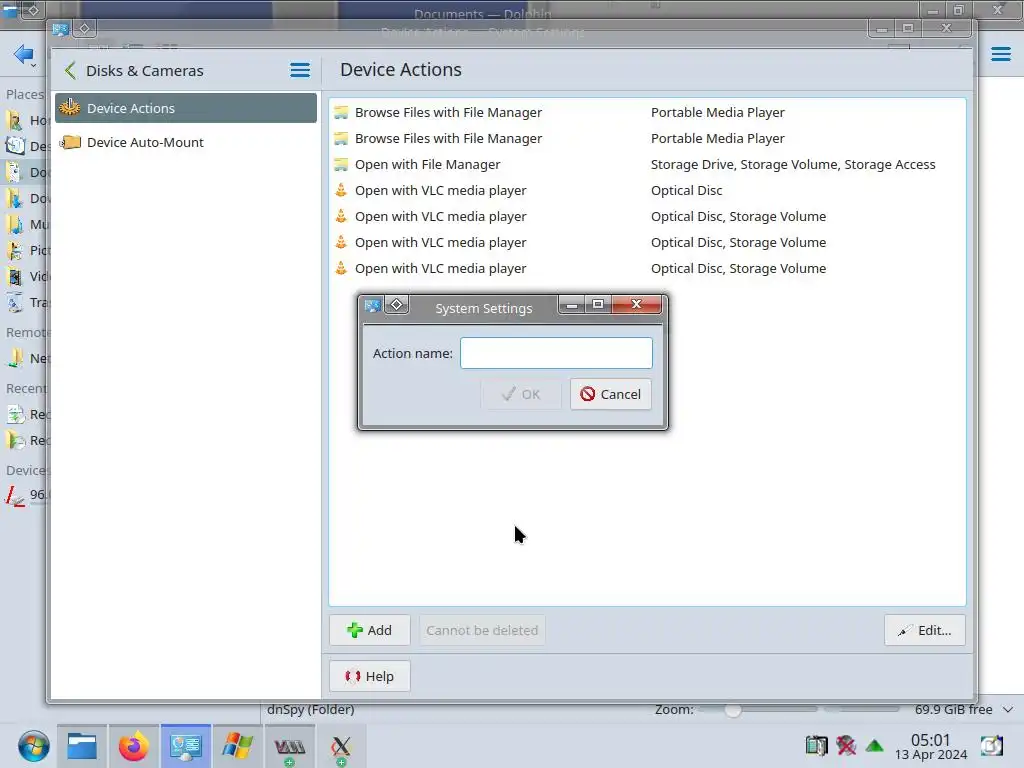Viewport: 1024px width, 768px height.
Task: Open the file manager from taskbar
Action: (x=82, y=746)
